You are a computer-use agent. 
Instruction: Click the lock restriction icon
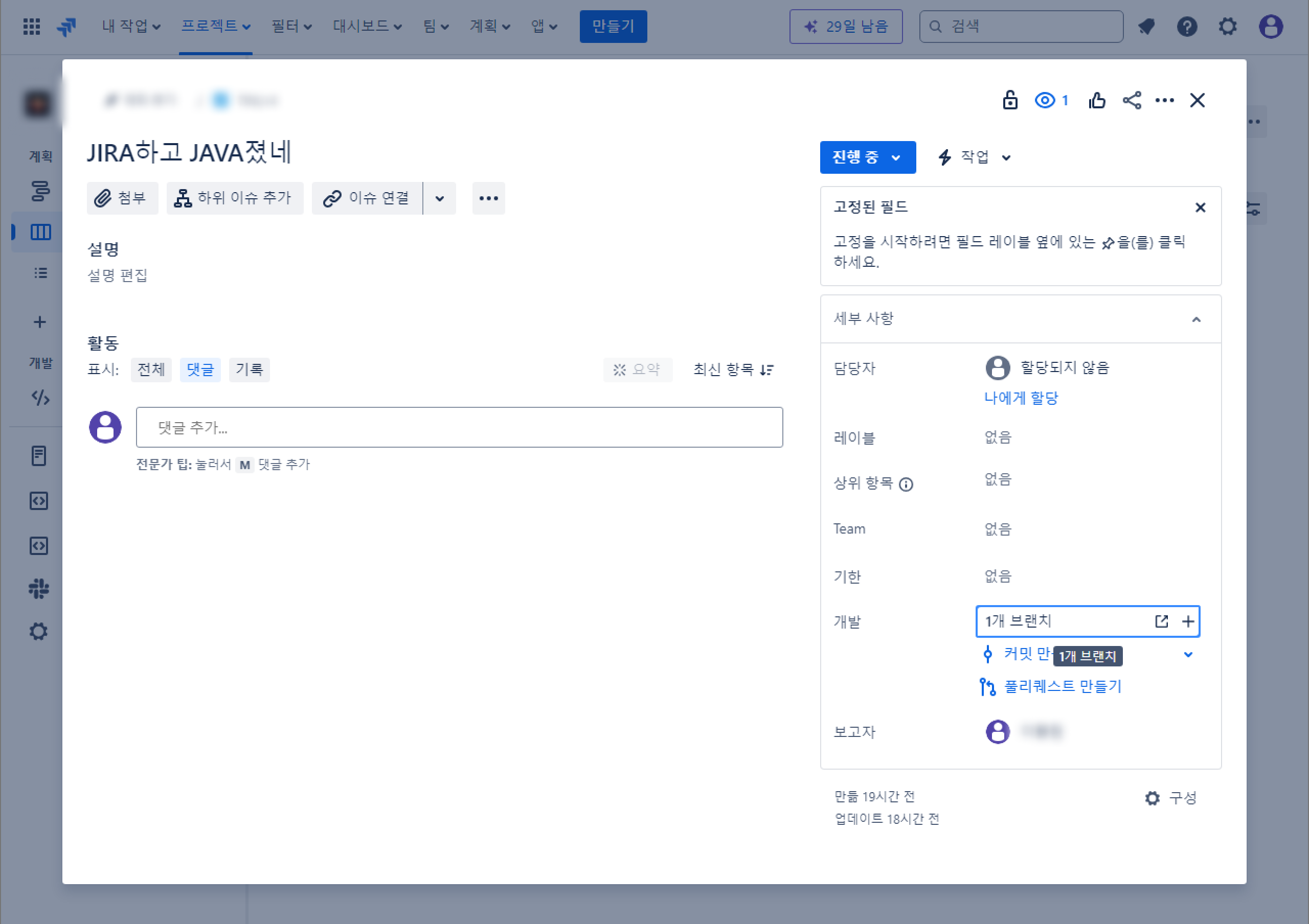coord(1010,100)
